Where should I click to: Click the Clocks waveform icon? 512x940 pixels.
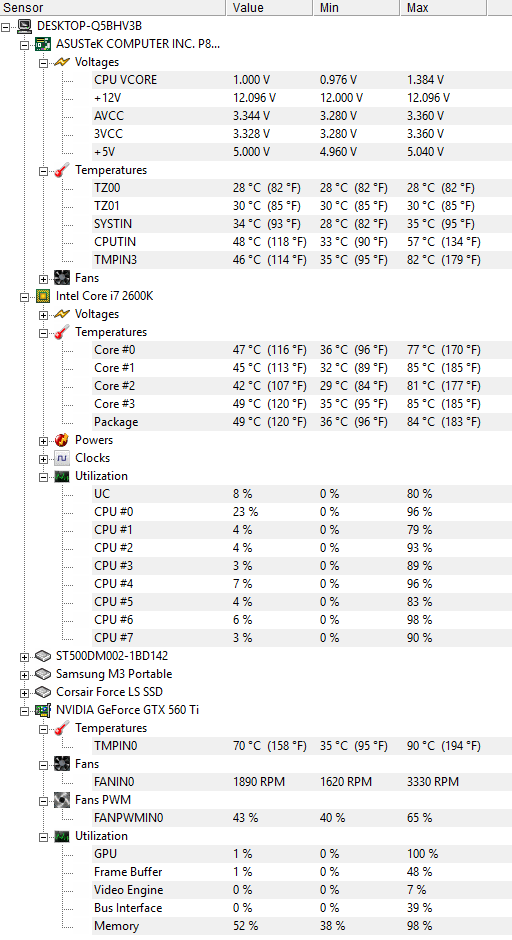(62, 458)
